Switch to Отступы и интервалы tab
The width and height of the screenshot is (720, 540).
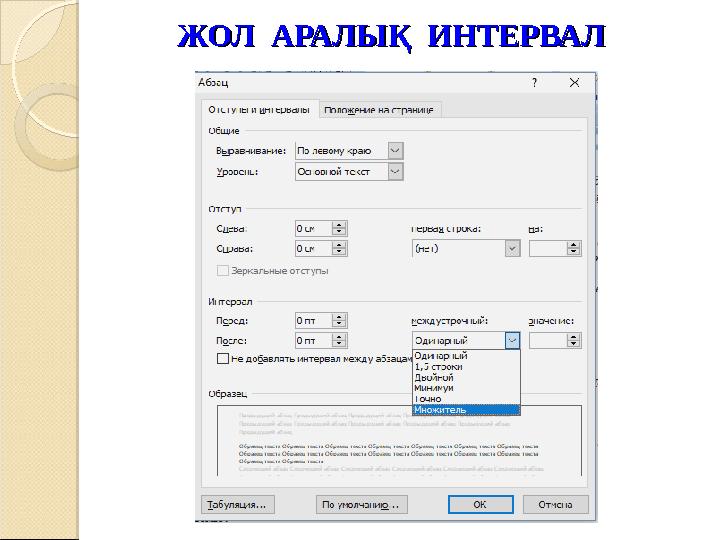(259, 110)
